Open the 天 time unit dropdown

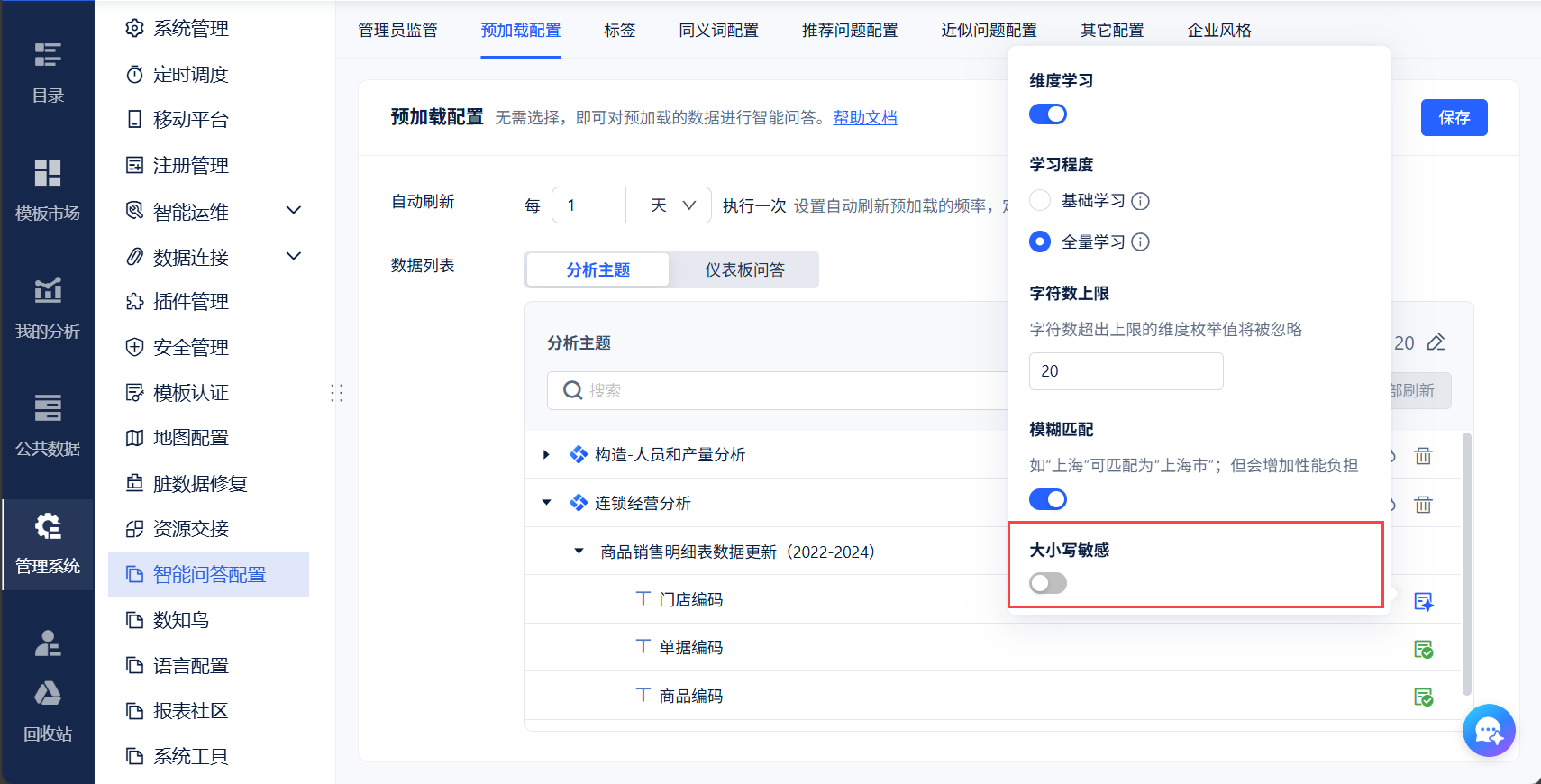pyautogui.click(x=672, y=205)
